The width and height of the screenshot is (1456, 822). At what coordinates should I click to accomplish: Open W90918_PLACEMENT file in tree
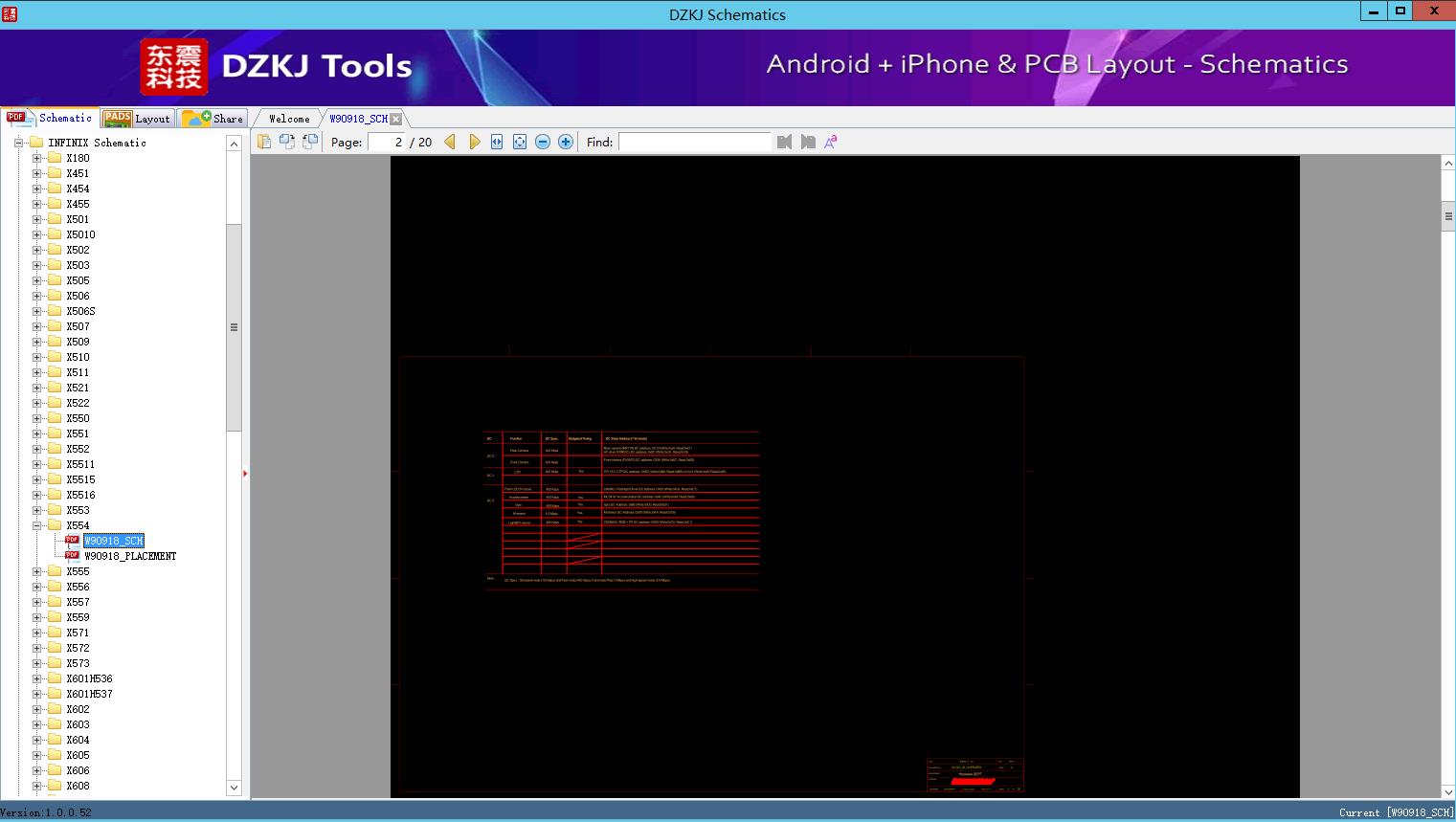click(130, 556)
